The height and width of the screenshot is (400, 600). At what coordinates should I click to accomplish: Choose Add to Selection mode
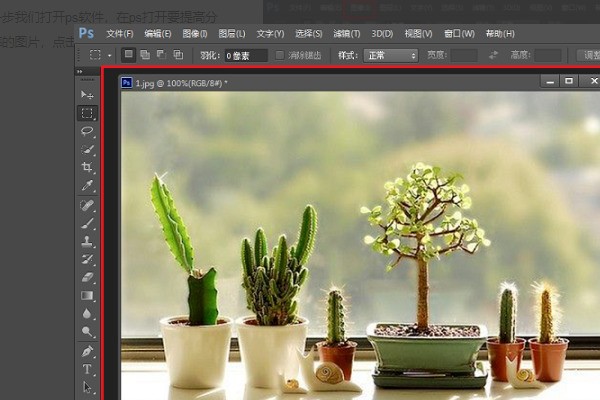145,55
